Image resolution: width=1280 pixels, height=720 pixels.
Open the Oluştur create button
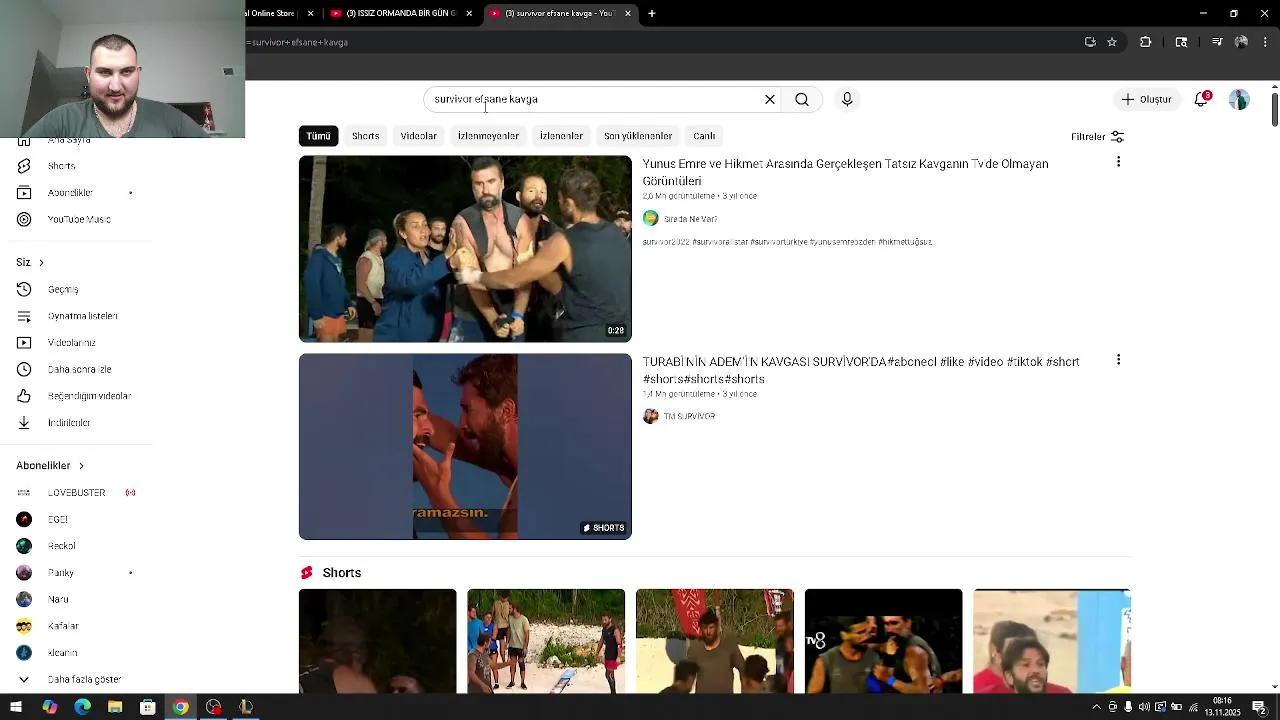click(1146, 99)
